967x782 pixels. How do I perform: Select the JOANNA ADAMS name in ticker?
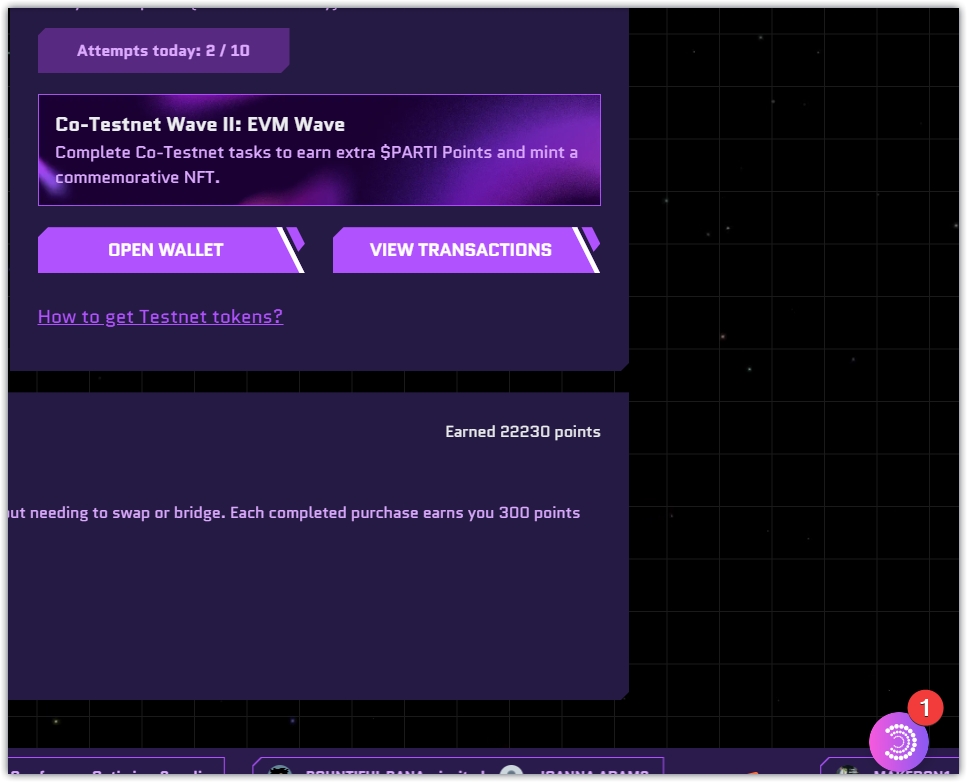coord(592,774)
